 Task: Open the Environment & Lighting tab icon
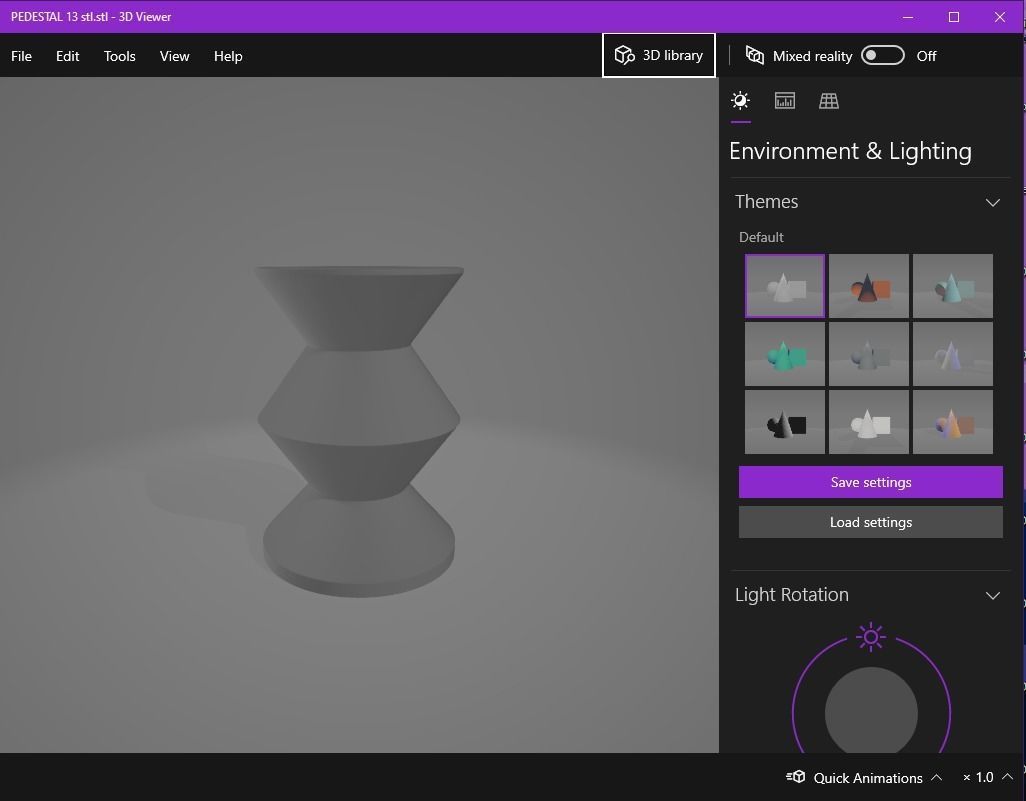[x=740, y=101]
